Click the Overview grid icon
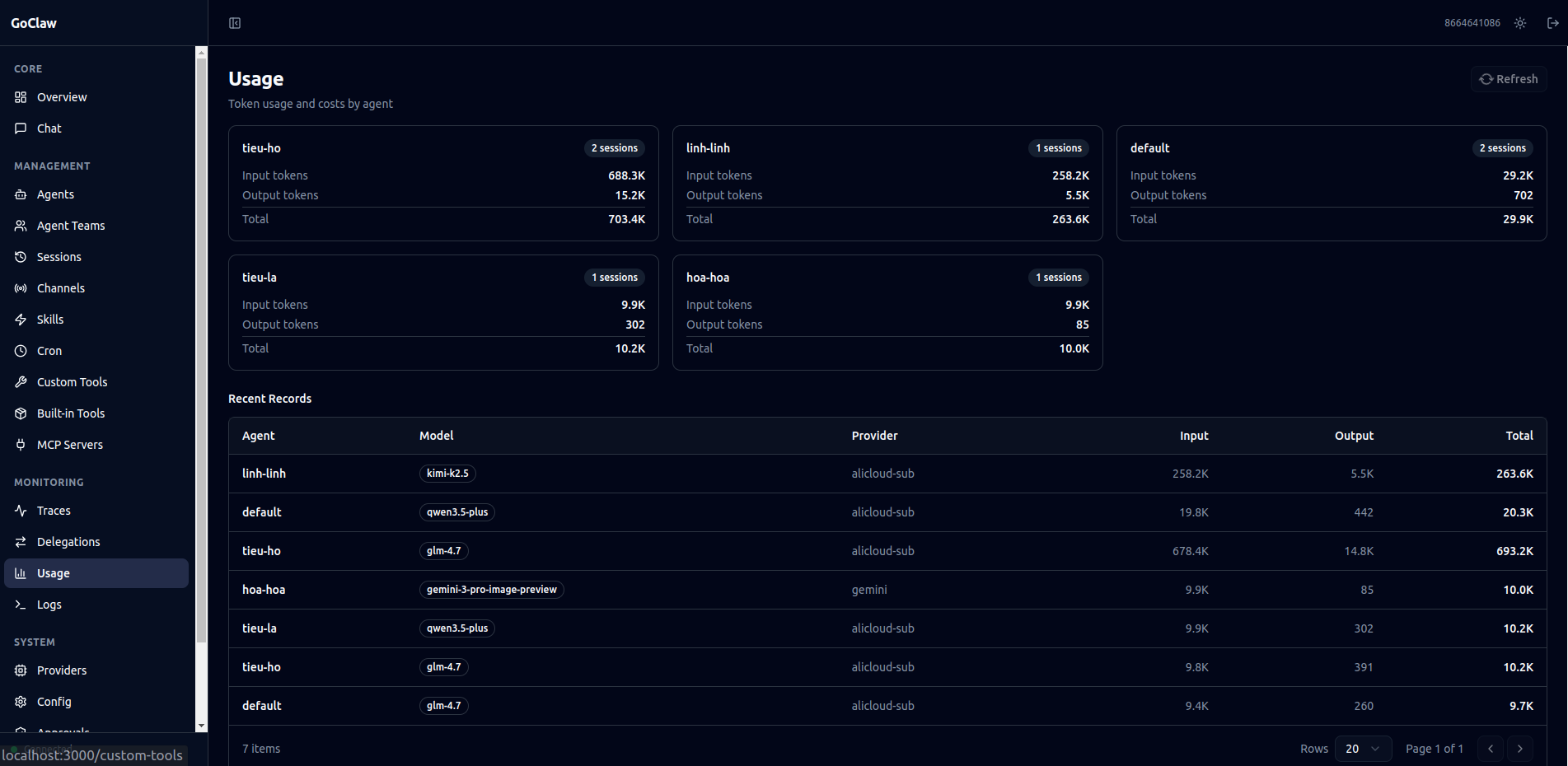 click(x=21, y=97)
